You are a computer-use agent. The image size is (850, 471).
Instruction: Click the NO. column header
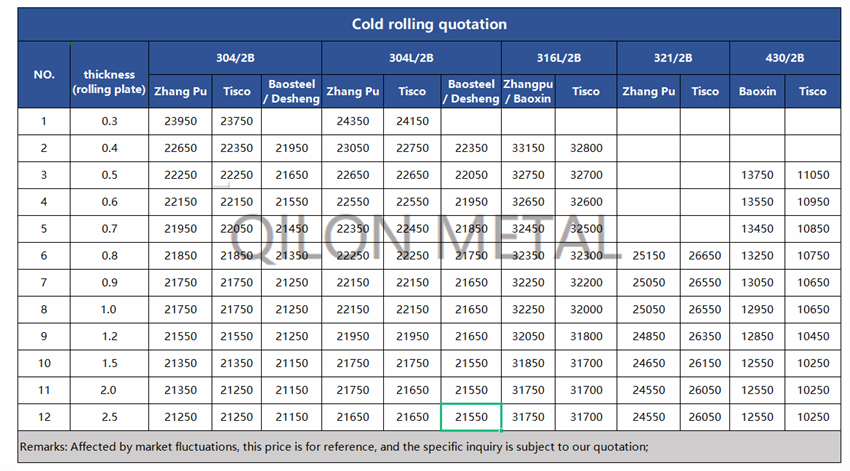click(x=44, y=74)
